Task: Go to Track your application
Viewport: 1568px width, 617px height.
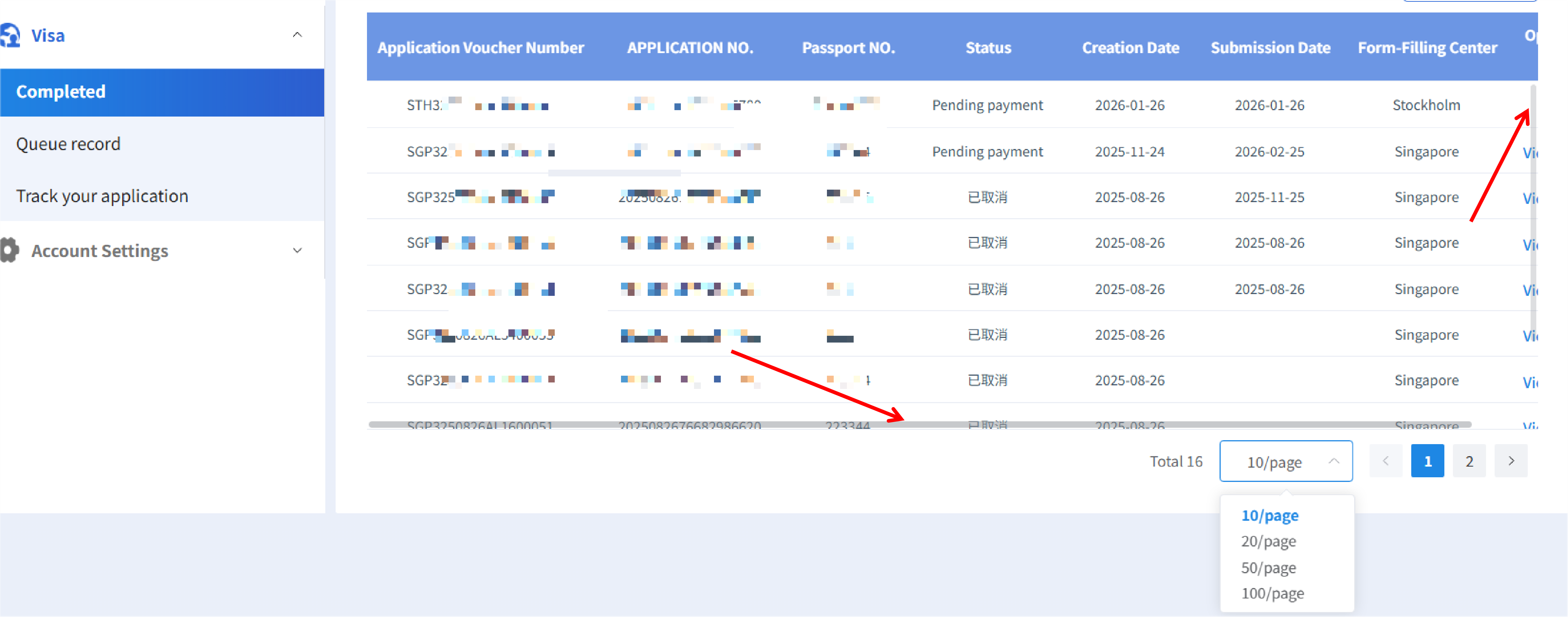Action: [102, 196]
